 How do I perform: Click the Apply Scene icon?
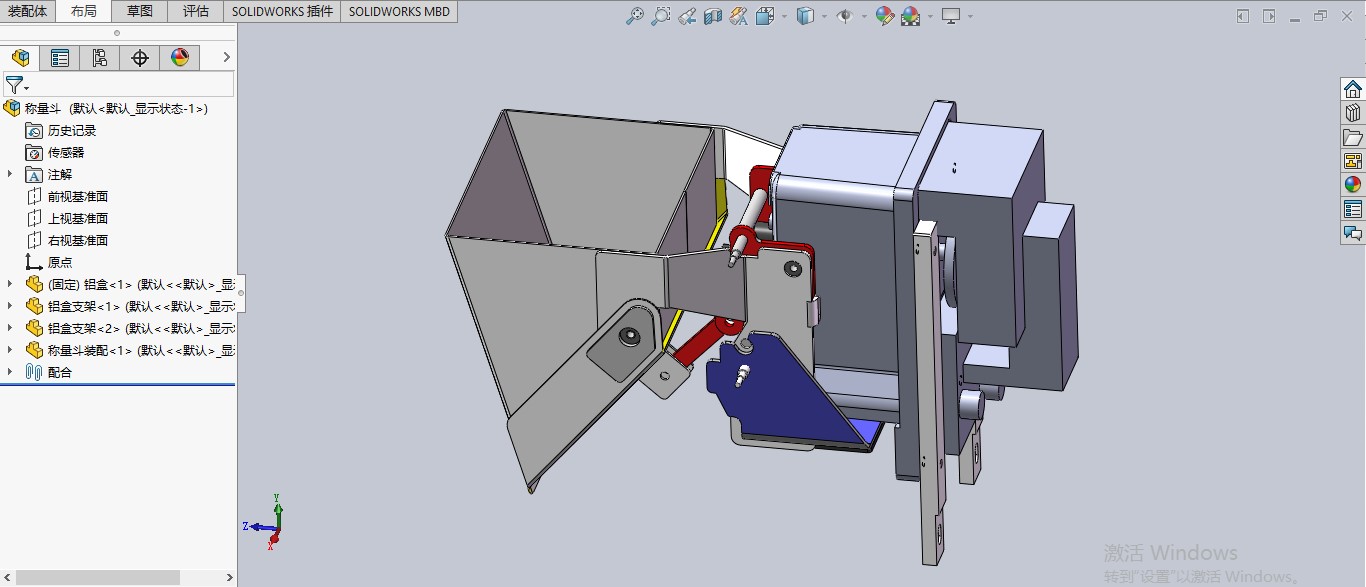tap(910, 16)
